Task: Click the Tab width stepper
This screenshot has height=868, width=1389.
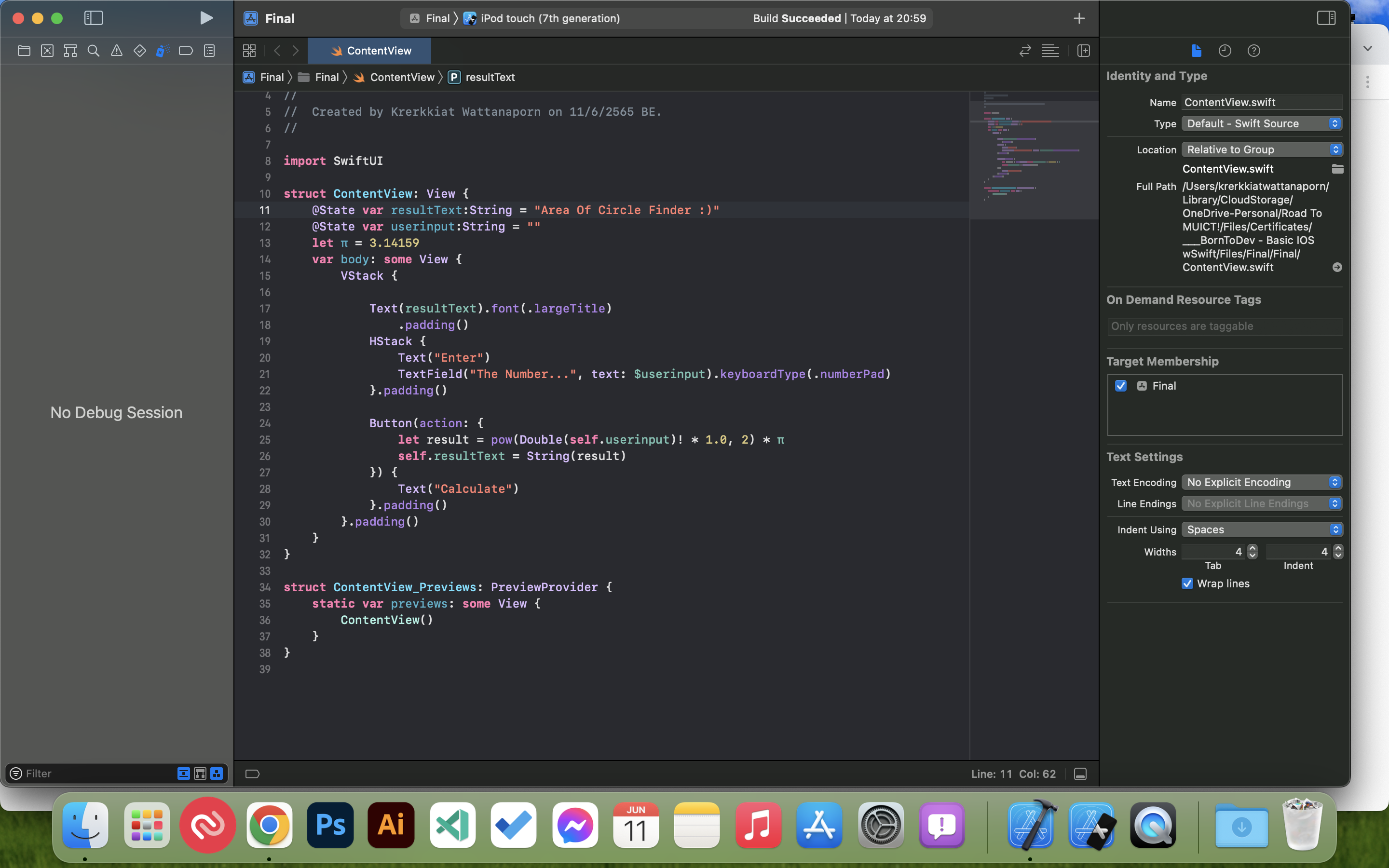Action: pos(1253,552)
